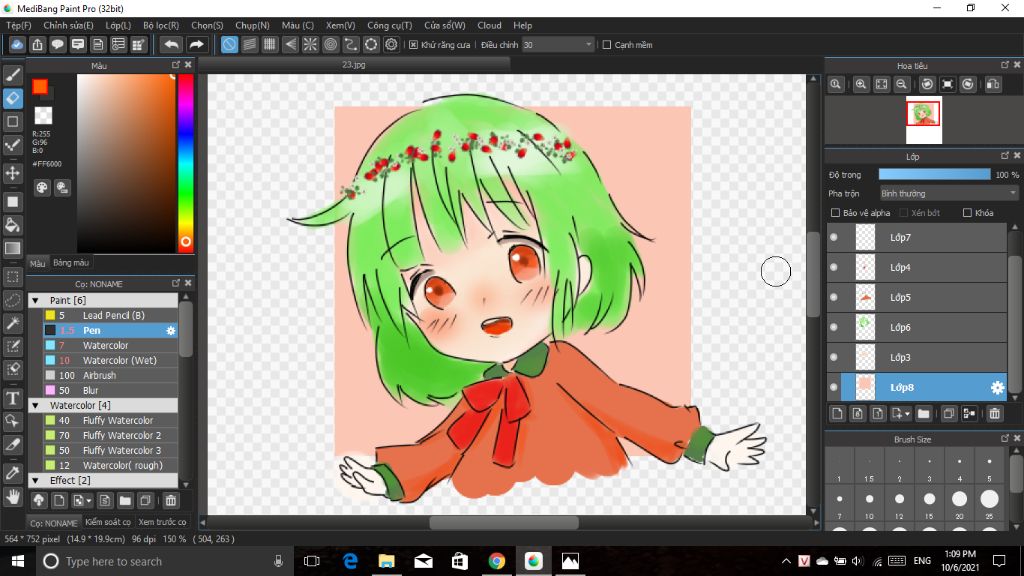Image resolution: width=1024 pixels, height=576 pixels.
Task: Select the Watercolor (Wet) brush
Action: point(110,360)
